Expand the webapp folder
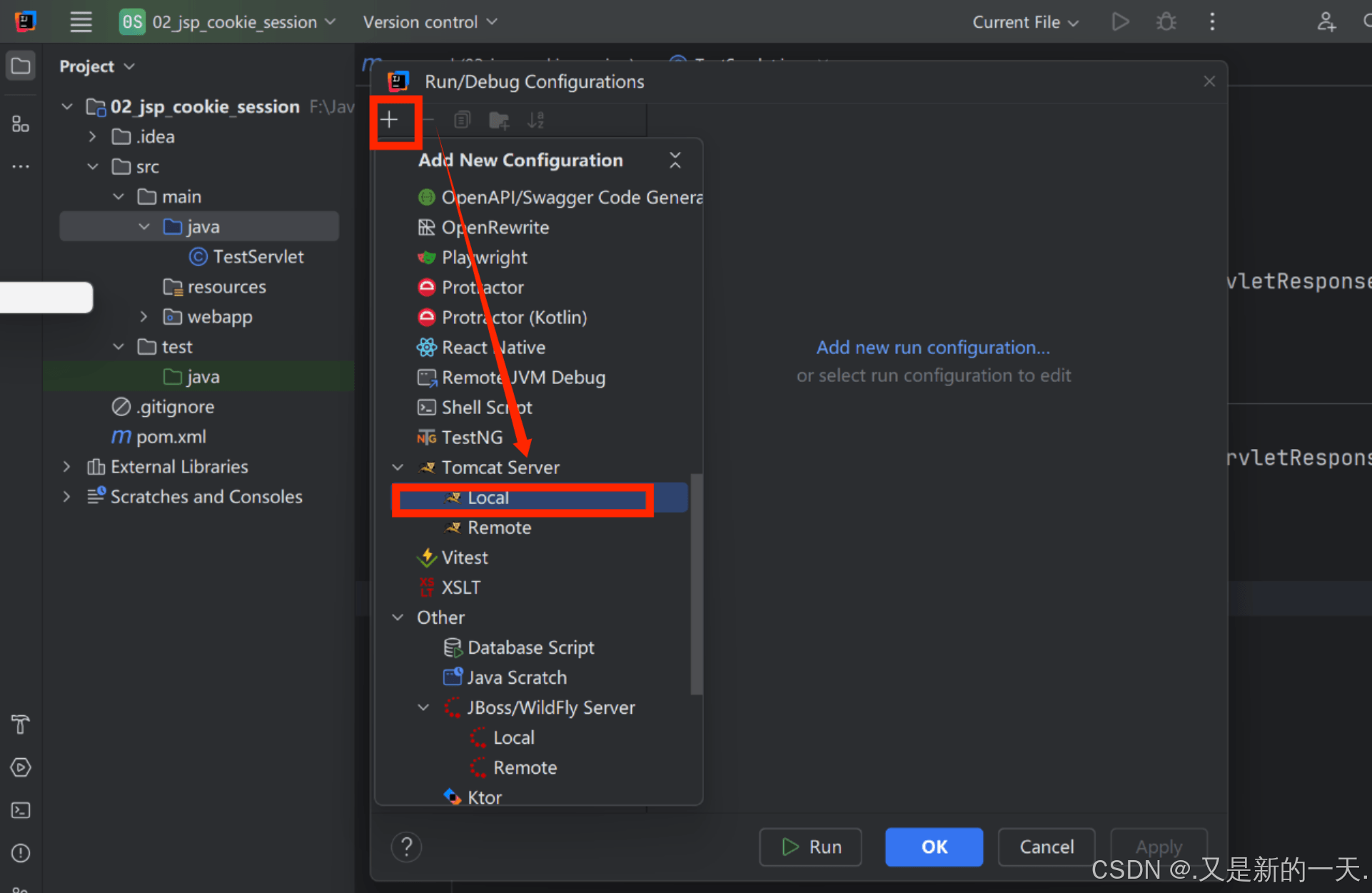This screenshot has height=893, width=1372. (144, 316)
